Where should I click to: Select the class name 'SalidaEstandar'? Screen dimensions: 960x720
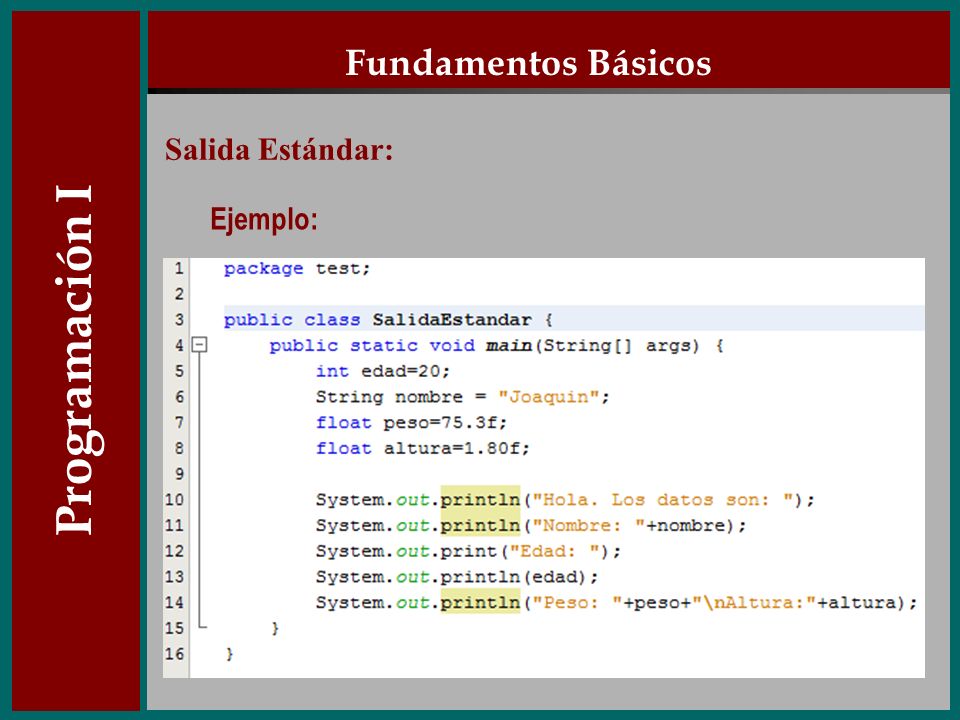pyautogui.click(x=452, y=320)
